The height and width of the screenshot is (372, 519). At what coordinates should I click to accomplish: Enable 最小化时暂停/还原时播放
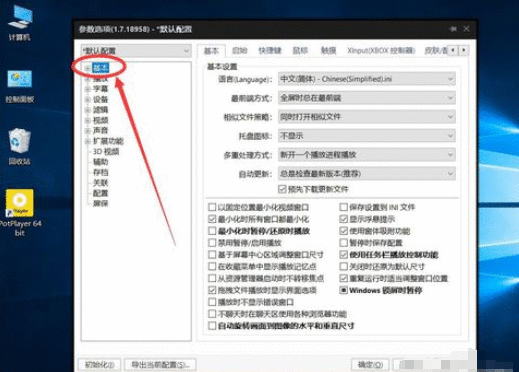point(212,231)
